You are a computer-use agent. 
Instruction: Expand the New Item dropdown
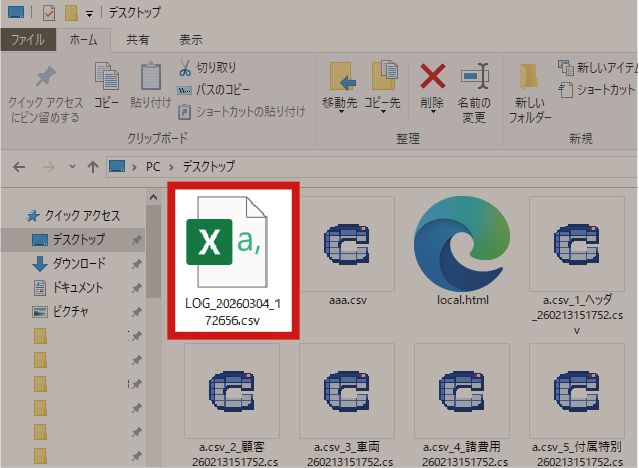pos(600,68)
